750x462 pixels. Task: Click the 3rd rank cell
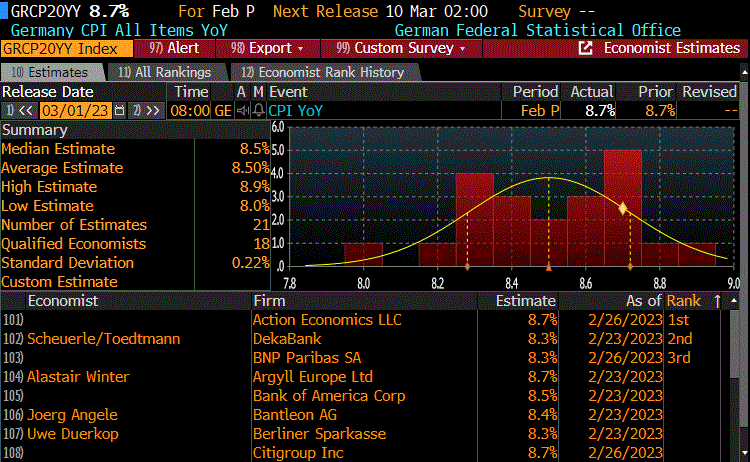coord(679,358)
